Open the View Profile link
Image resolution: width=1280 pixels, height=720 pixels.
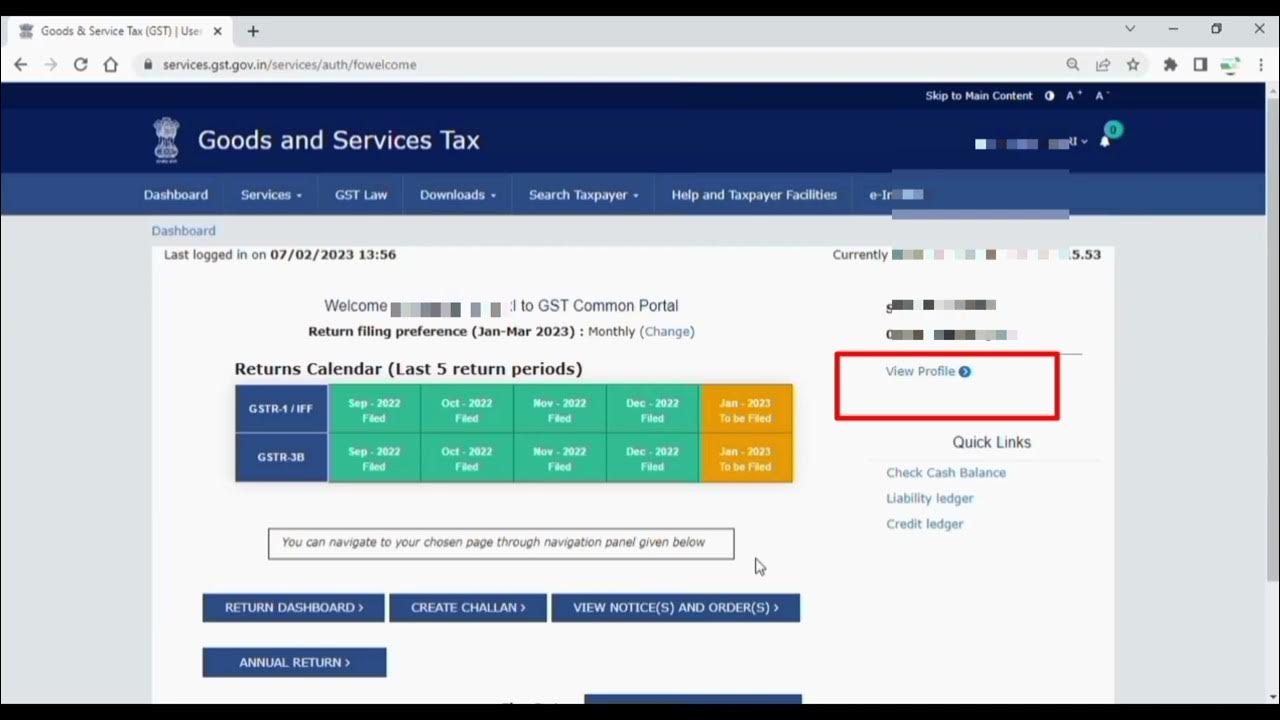click(920, 371)
